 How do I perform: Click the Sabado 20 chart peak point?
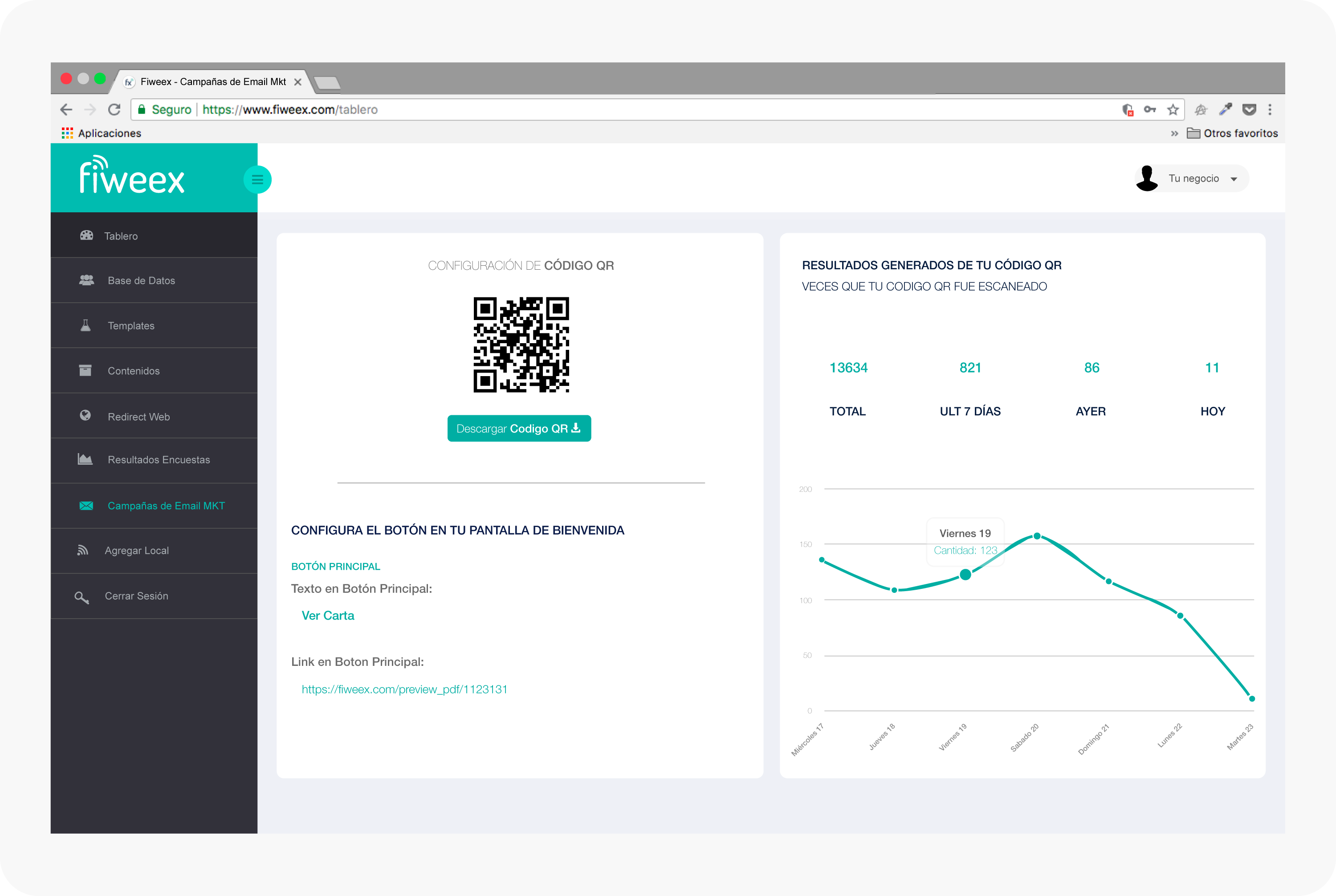[1036, 536]
